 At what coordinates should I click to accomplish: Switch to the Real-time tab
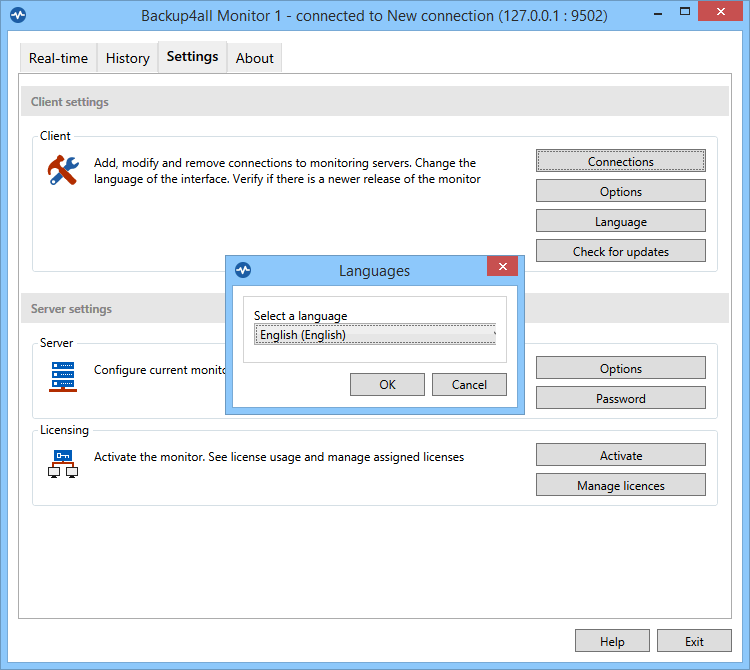tap(58, 58)
